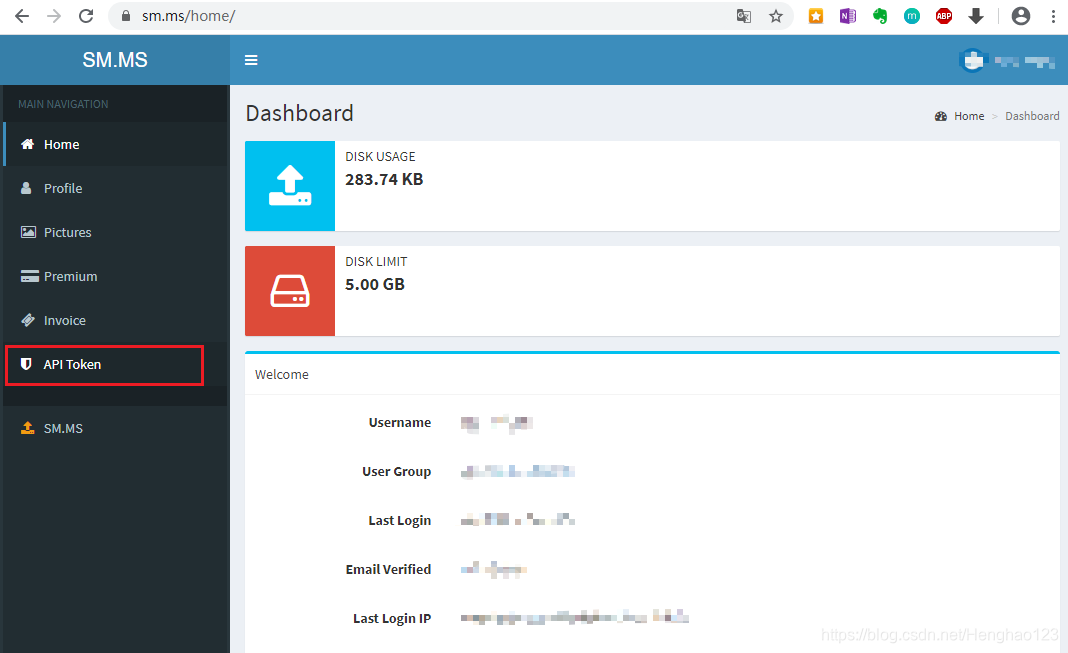Viewport: 1068px width, 653px height.
Task: Click the Invoice ticket icon
Action: pyautogui.click(x=28, y=320)
